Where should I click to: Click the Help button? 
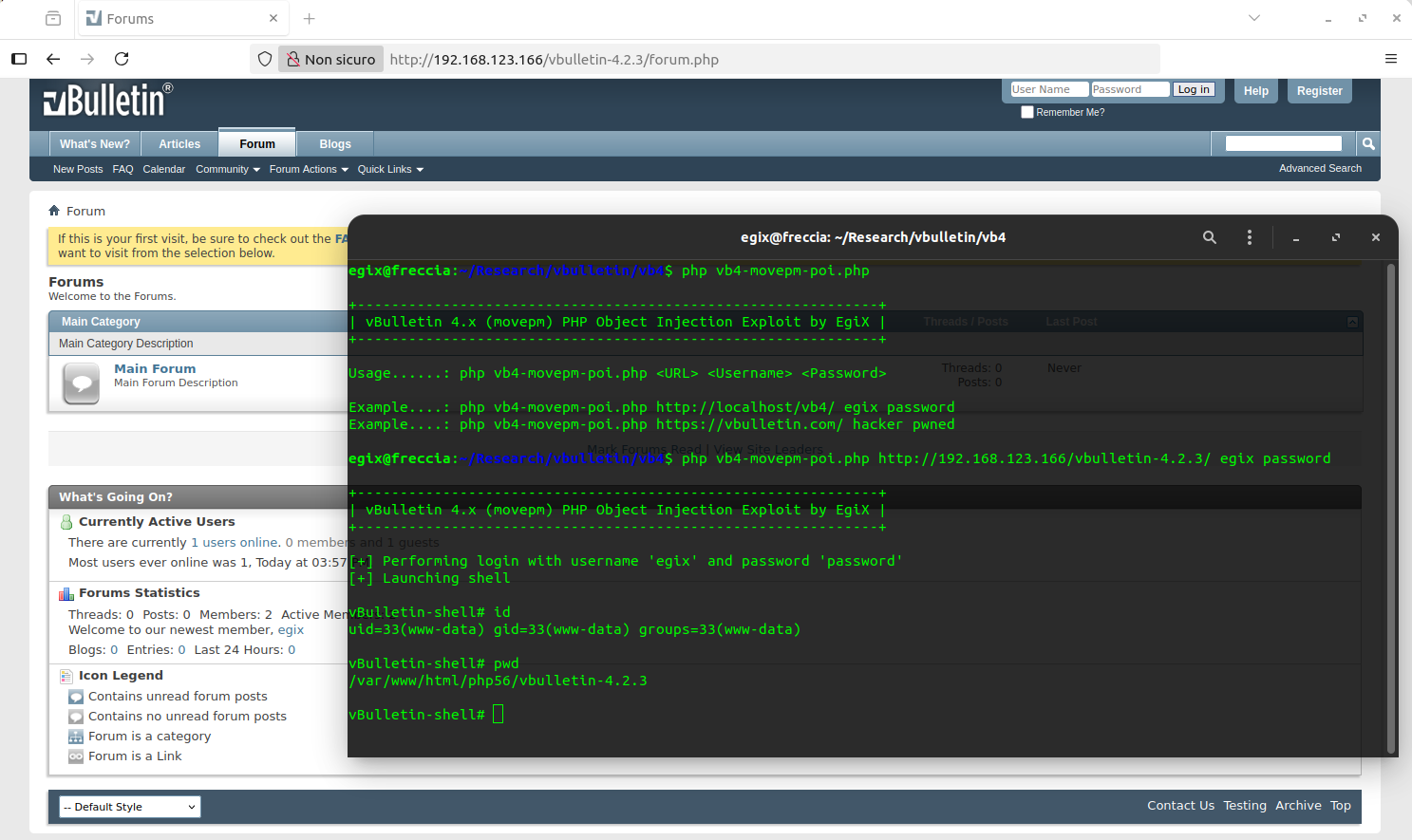click(x=1256, y=91)
